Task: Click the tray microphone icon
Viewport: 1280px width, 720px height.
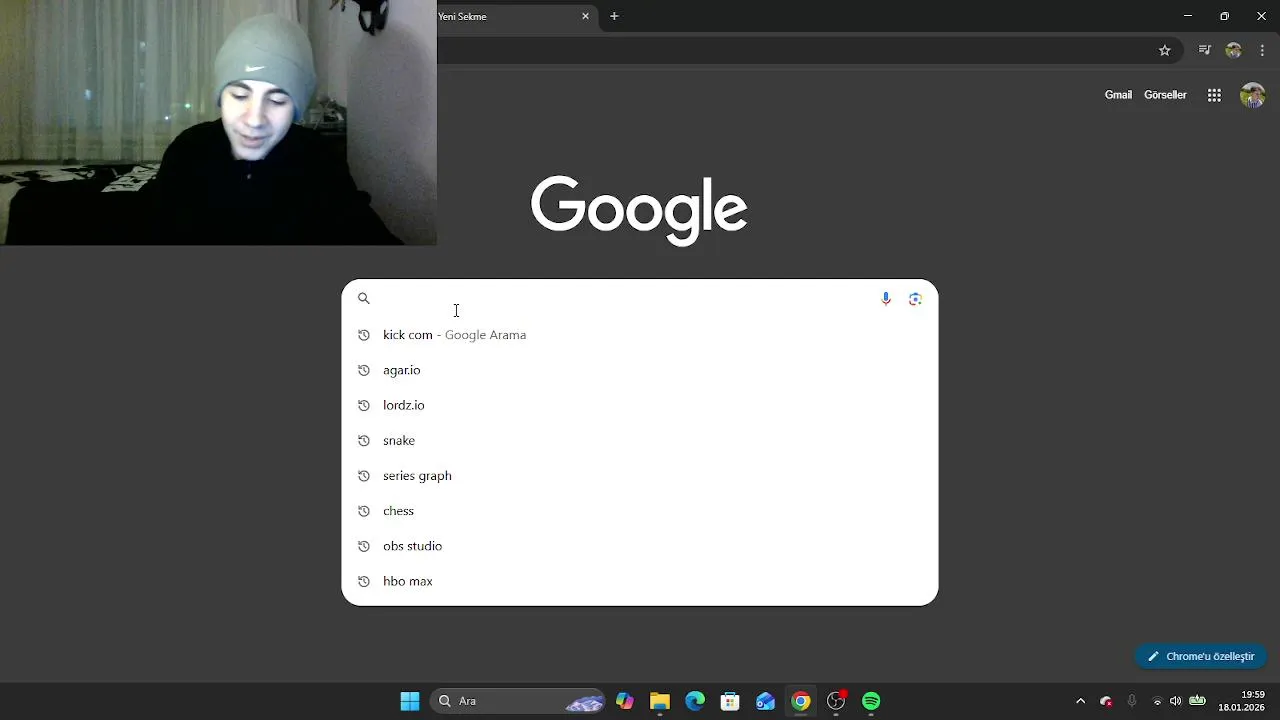Action: pyautogui.click(x=1132, y=701)
